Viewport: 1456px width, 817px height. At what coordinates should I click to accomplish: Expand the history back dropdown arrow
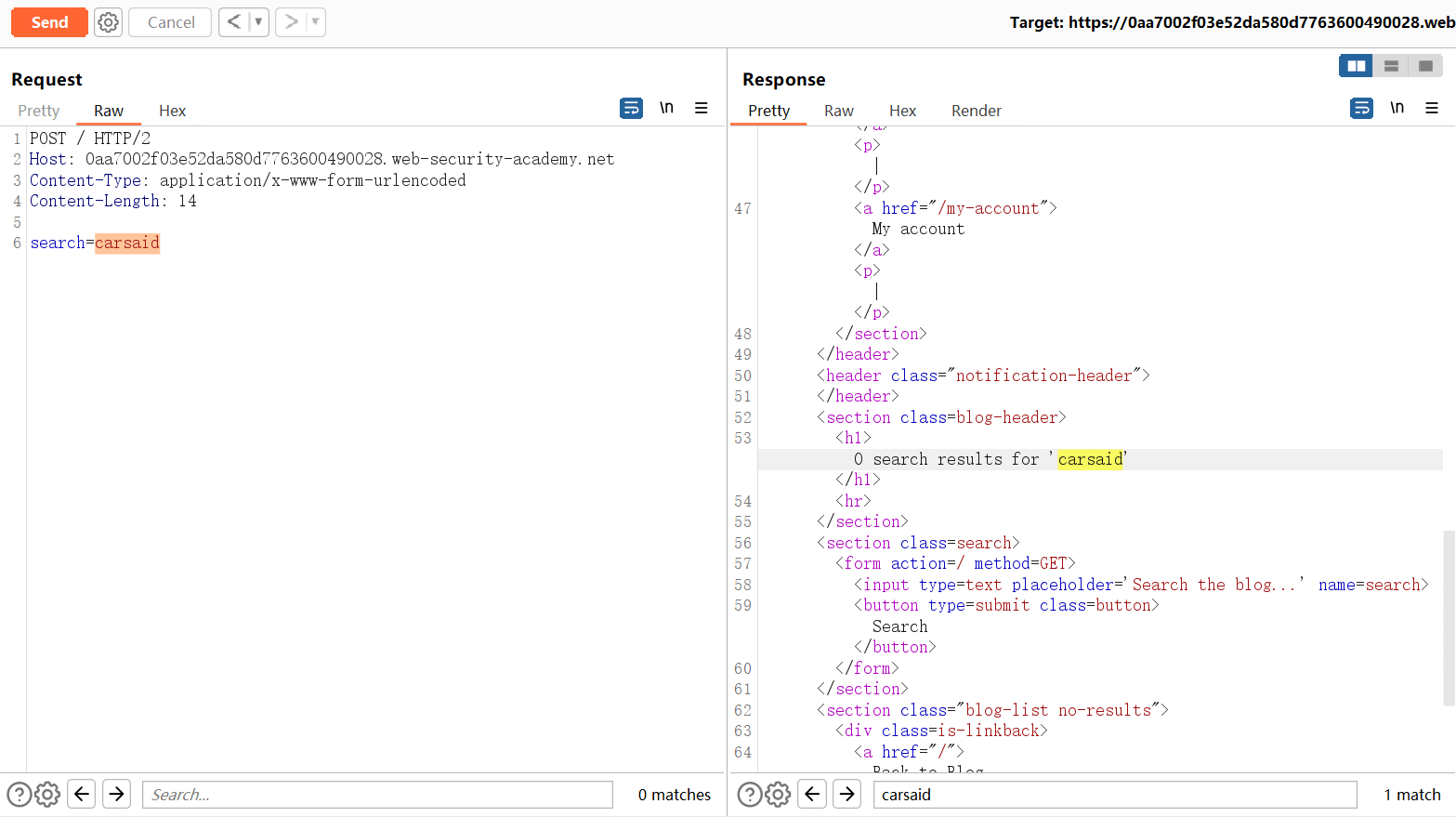(258, 21)
